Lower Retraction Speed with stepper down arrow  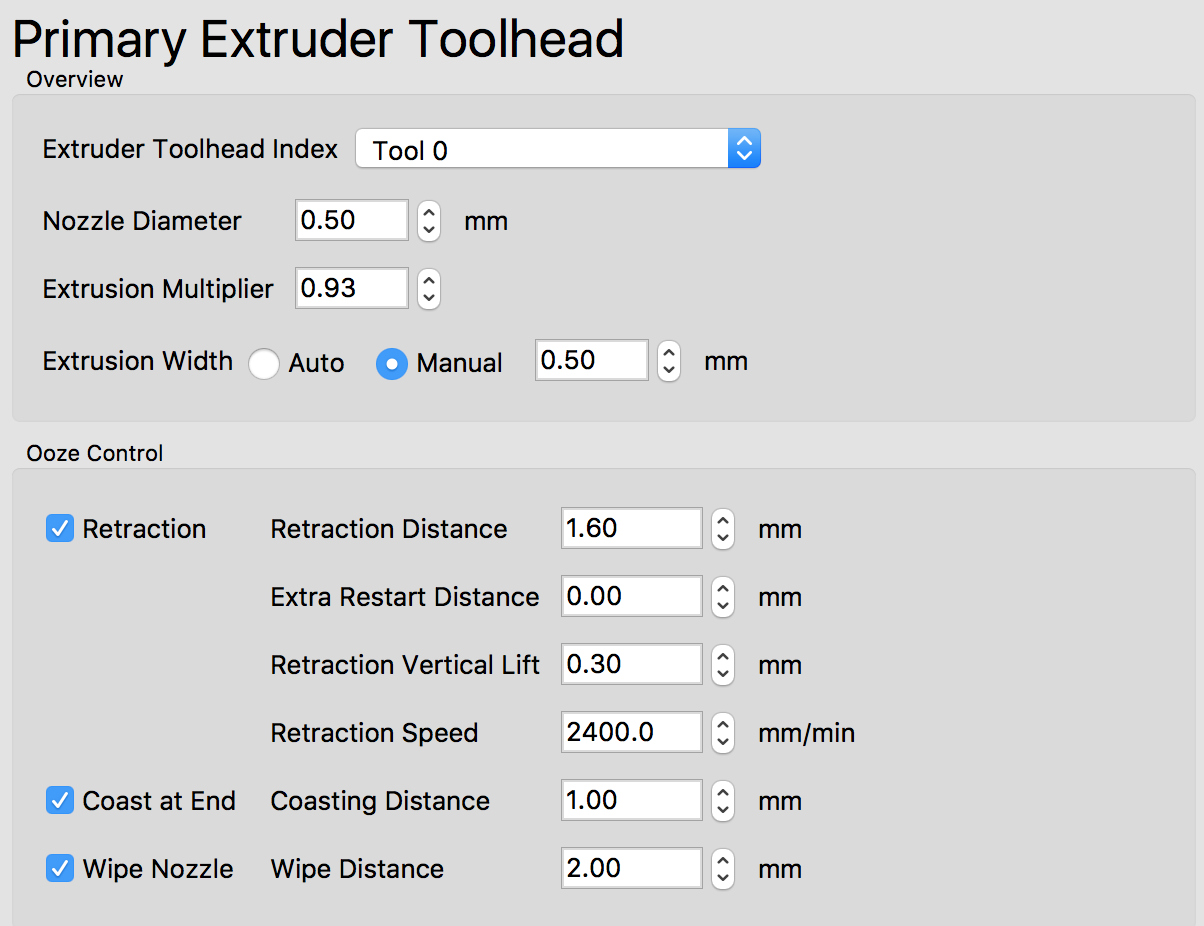723,742
